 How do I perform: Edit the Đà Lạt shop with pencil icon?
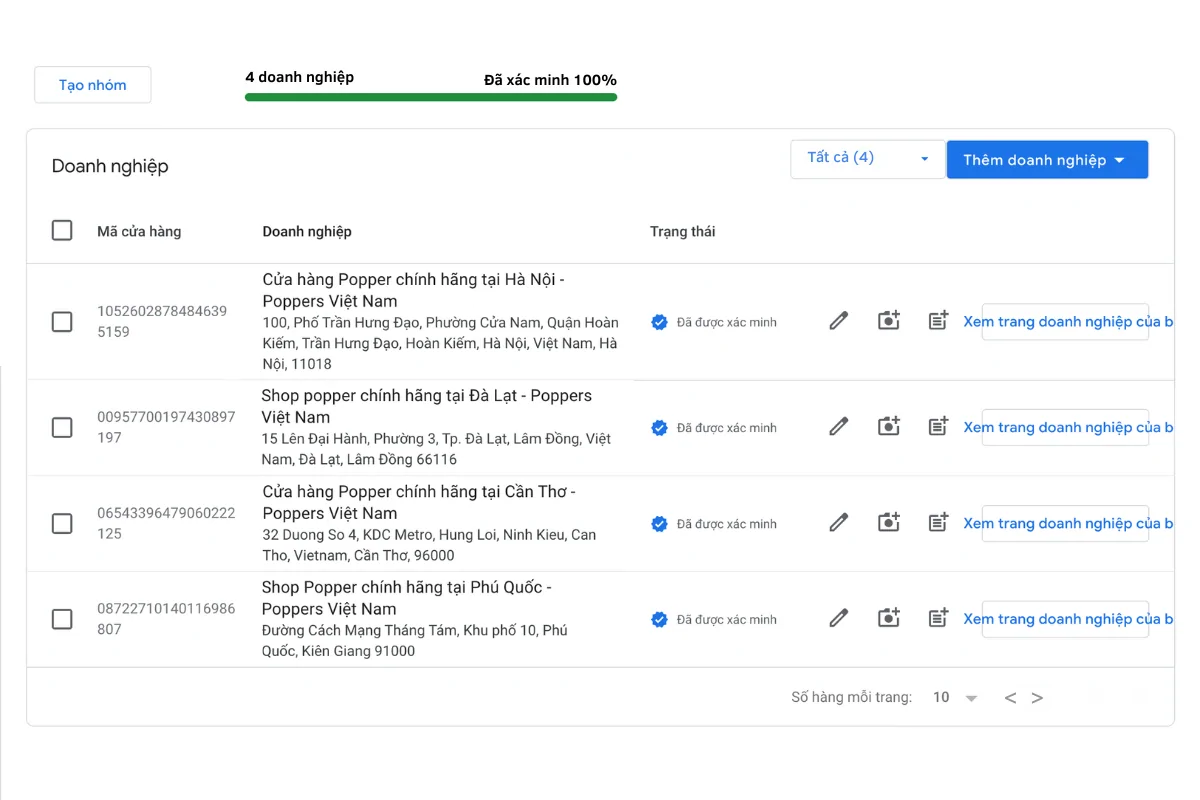pyautogui.click(x=839, y=427)
